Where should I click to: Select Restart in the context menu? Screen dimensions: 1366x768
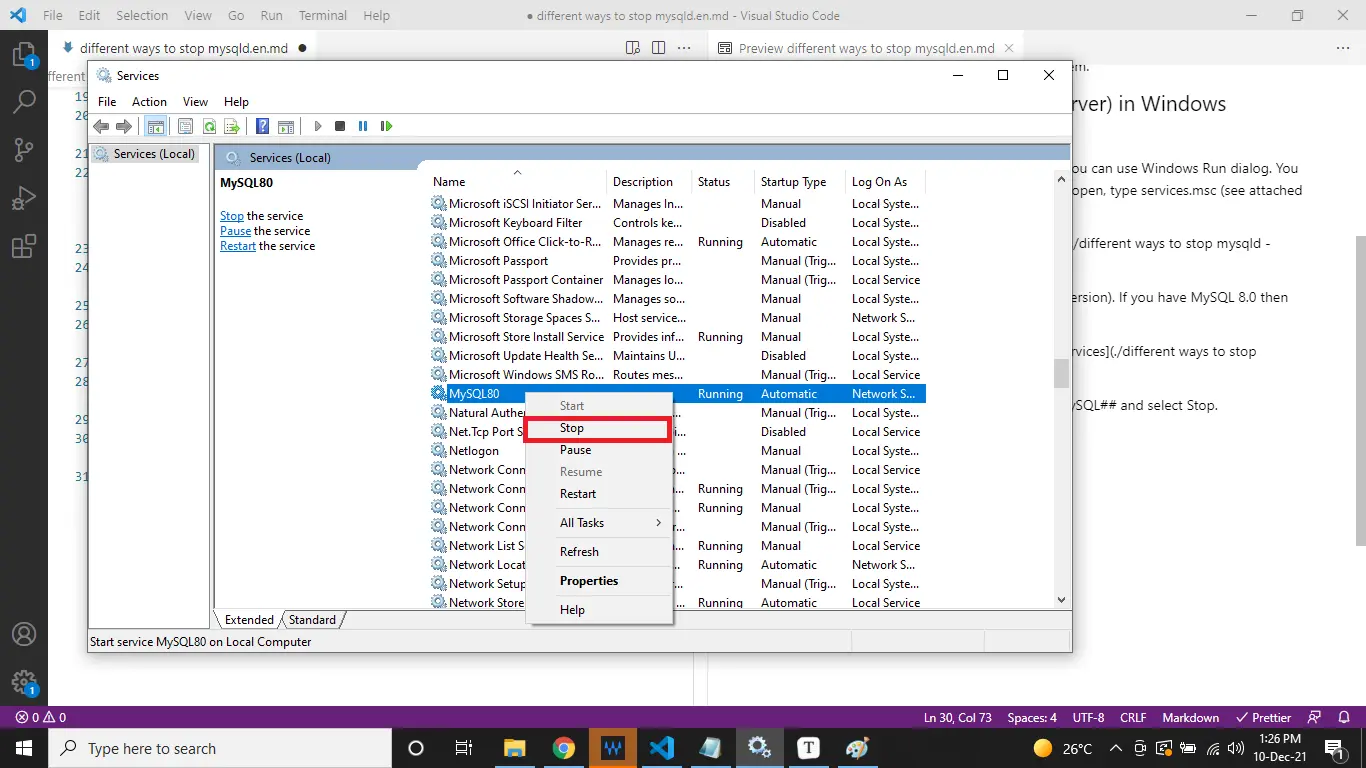point(598,494)
